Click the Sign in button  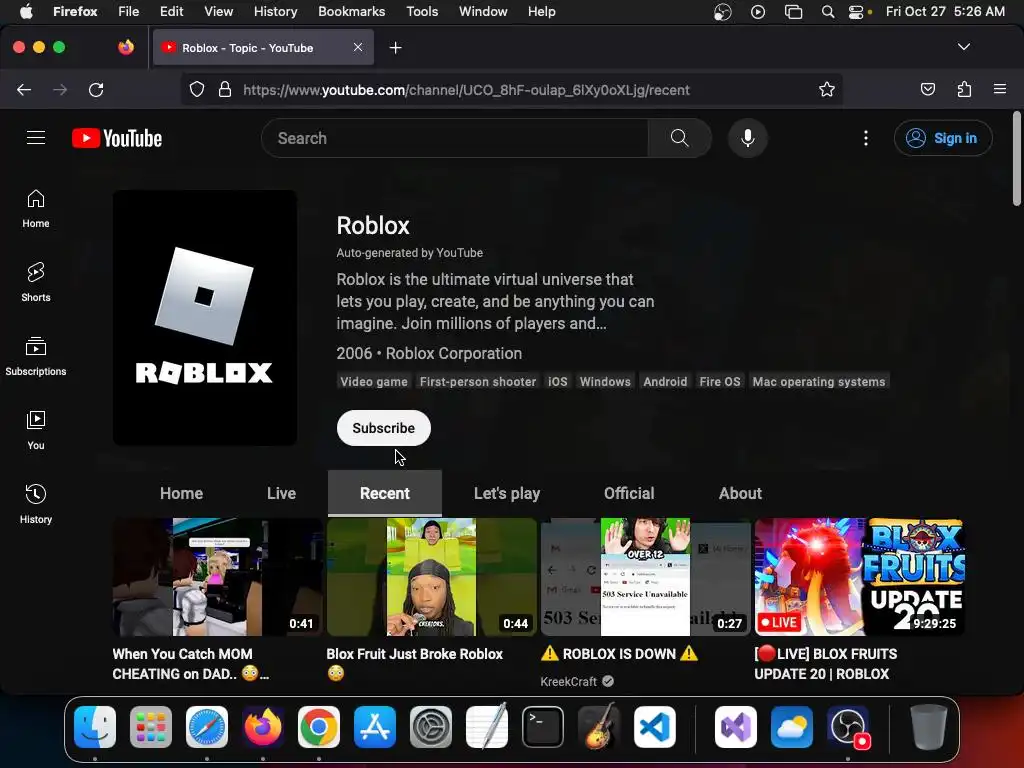(x=943, y=138)
